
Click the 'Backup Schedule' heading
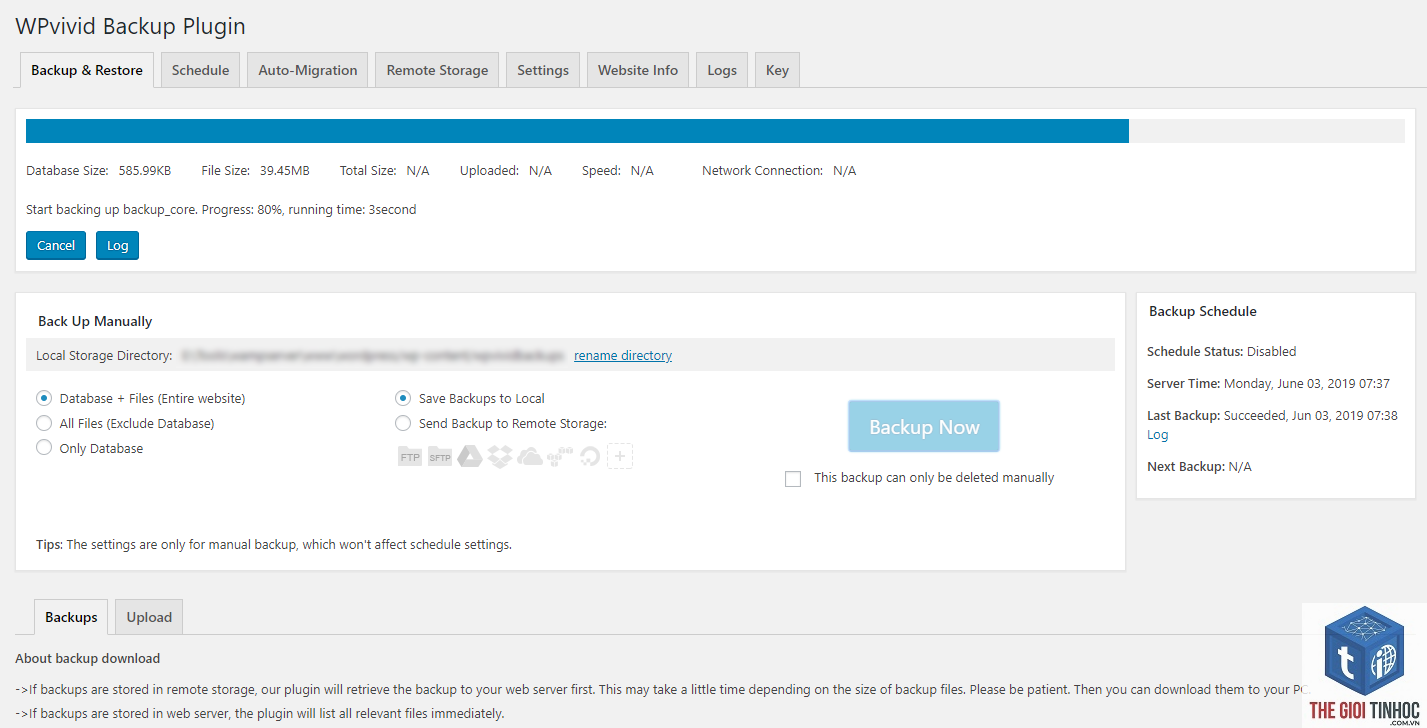tap(1203, 311)
